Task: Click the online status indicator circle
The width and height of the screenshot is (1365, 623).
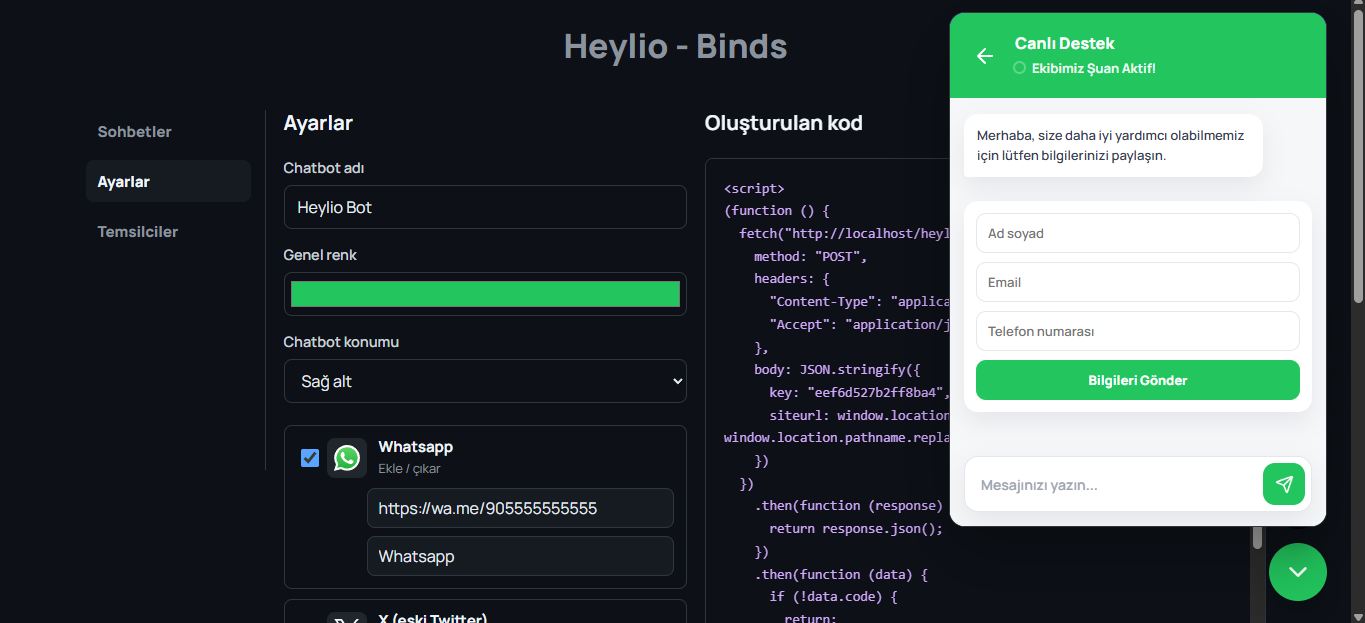Action: click(x=1019, y=68)
